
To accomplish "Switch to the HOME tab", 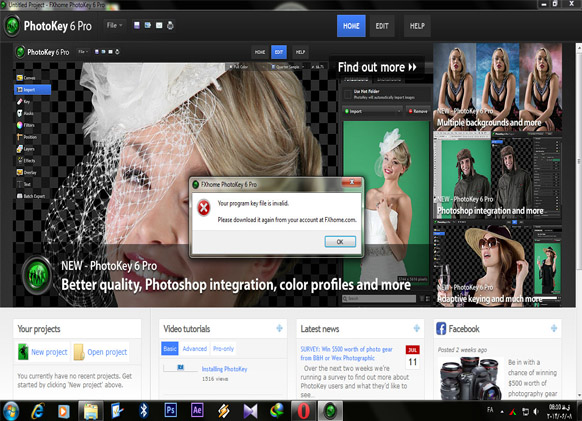I will [351, 26].
